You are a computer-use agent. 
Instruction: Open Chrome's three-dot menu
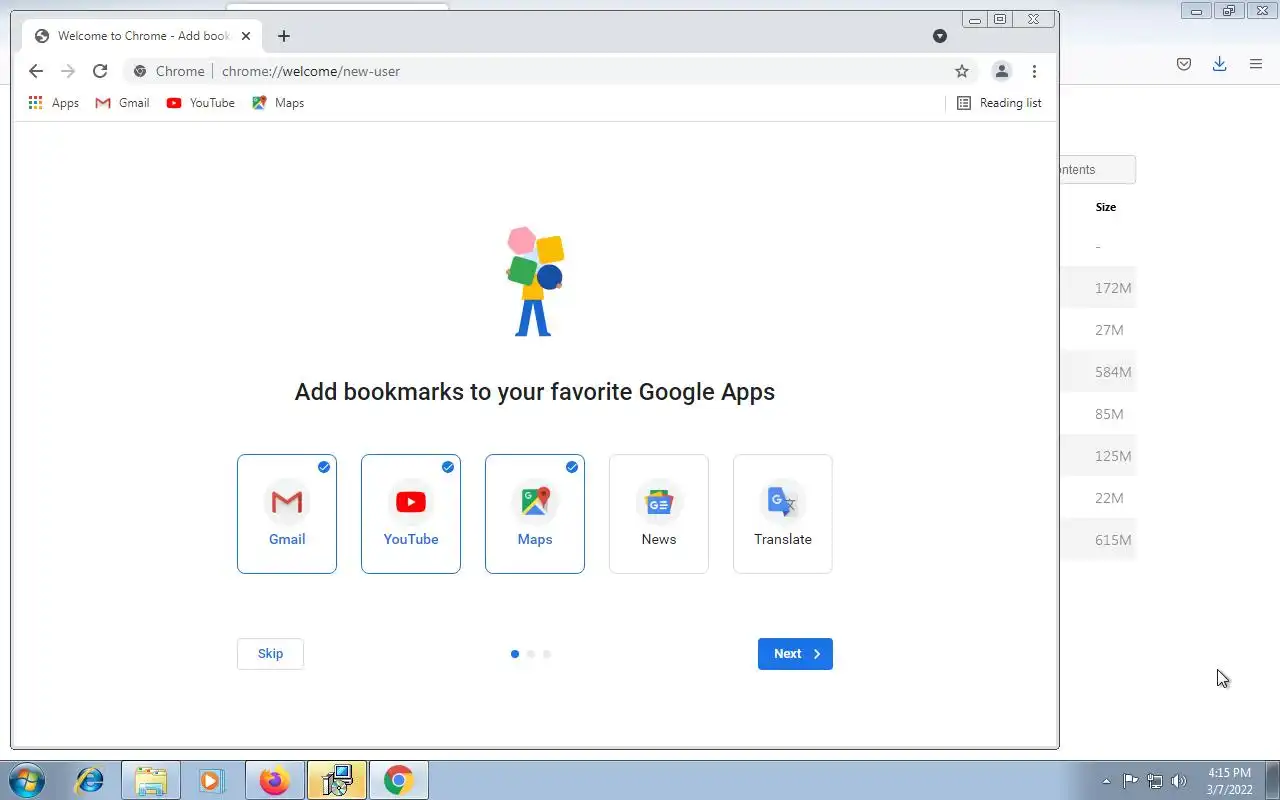(x=1034, y=71)
